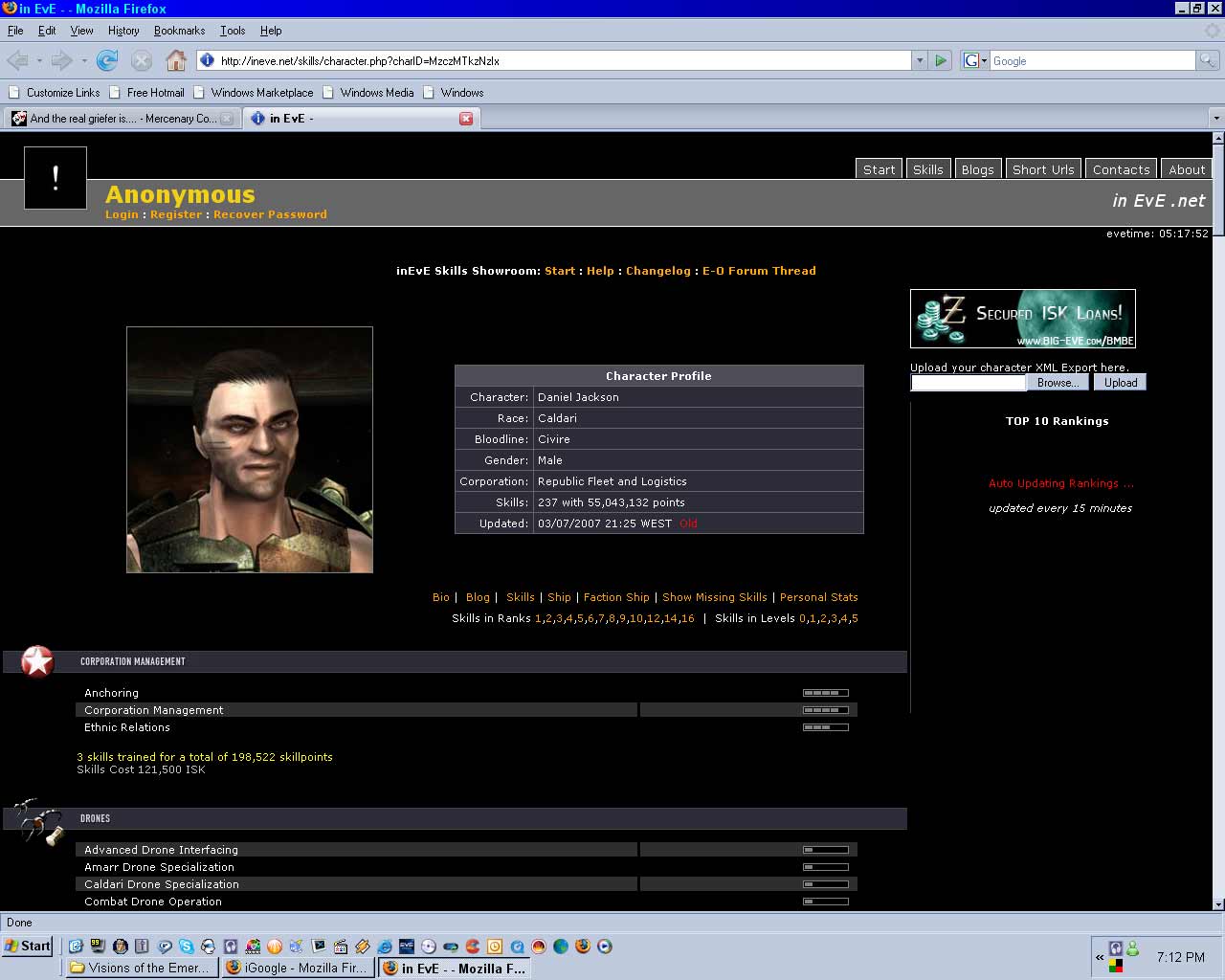Open the E-O Forum Thread link
Screen dimensions: 1225x980
pos(759,271)
